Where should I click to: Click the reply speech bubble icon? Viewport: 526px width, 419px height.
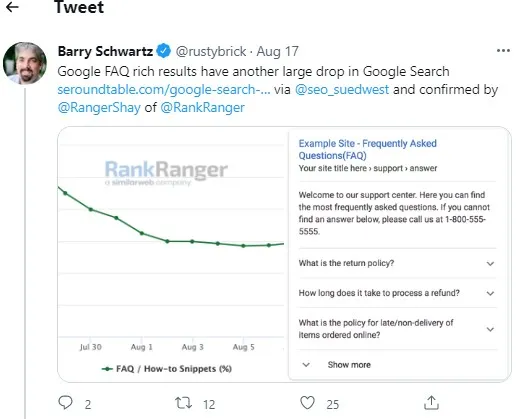coord(65,403)
